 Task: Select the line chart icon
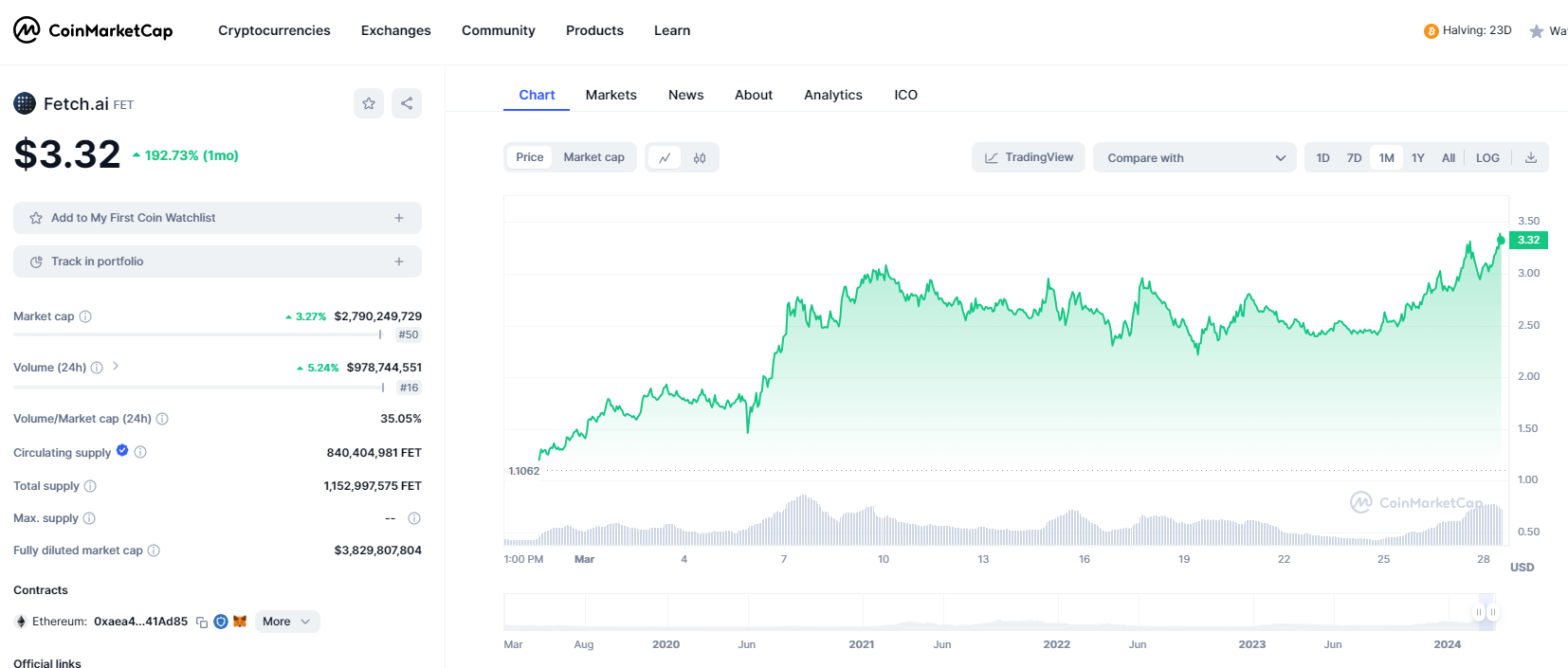(x=665, y=158)
